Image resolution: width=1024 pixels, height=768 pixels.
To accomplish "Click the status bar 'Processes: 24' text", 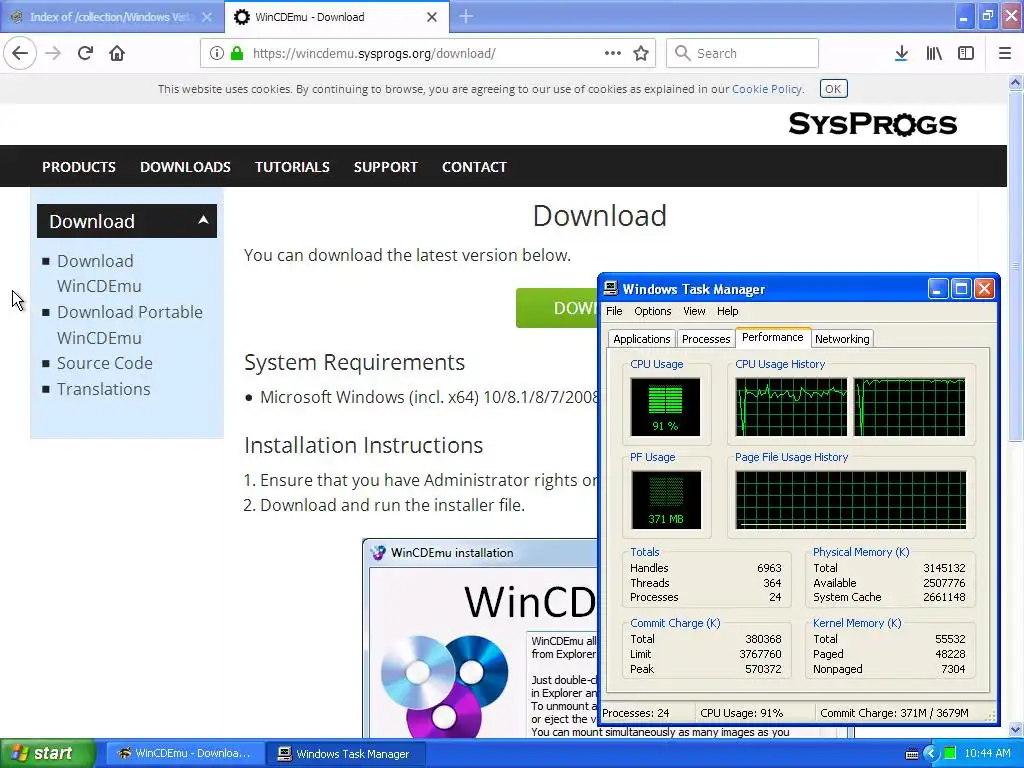I will click(x=635, y=713).
